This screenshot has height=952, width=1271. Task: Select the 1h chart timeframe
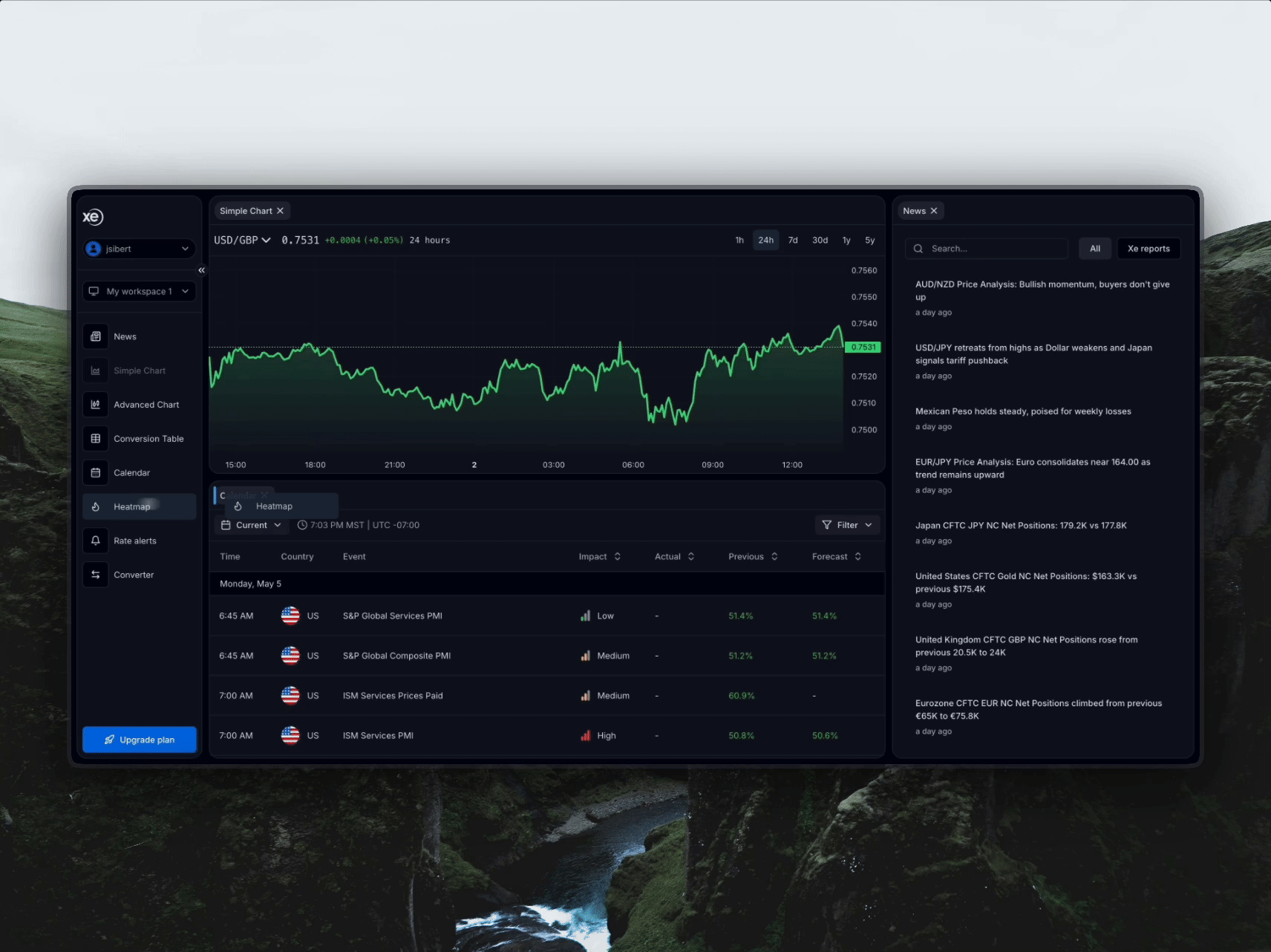(739, 240)
